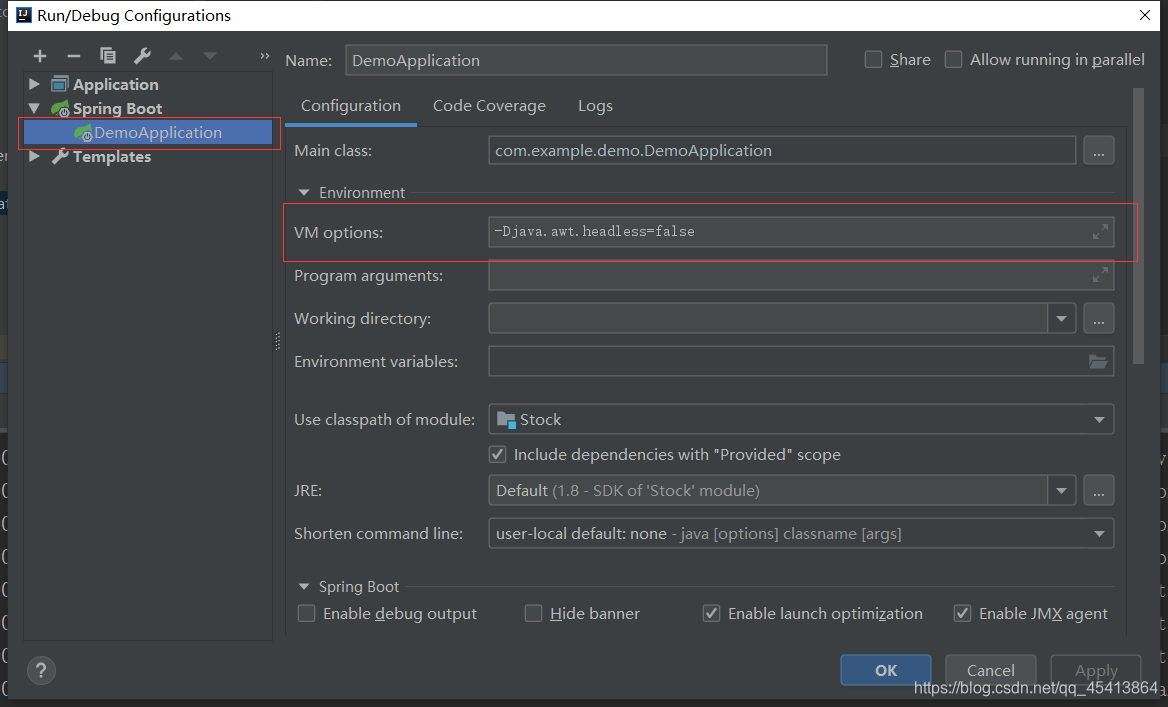Viewport: 1168px width, 707px height.
Task: Browse JRE location with ellipsis button
Action: coord(1099,491)
